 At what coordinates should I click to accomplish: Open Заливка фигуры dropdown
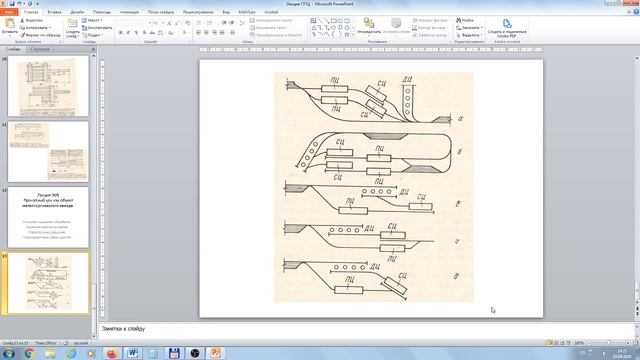(x=430, y=20)
